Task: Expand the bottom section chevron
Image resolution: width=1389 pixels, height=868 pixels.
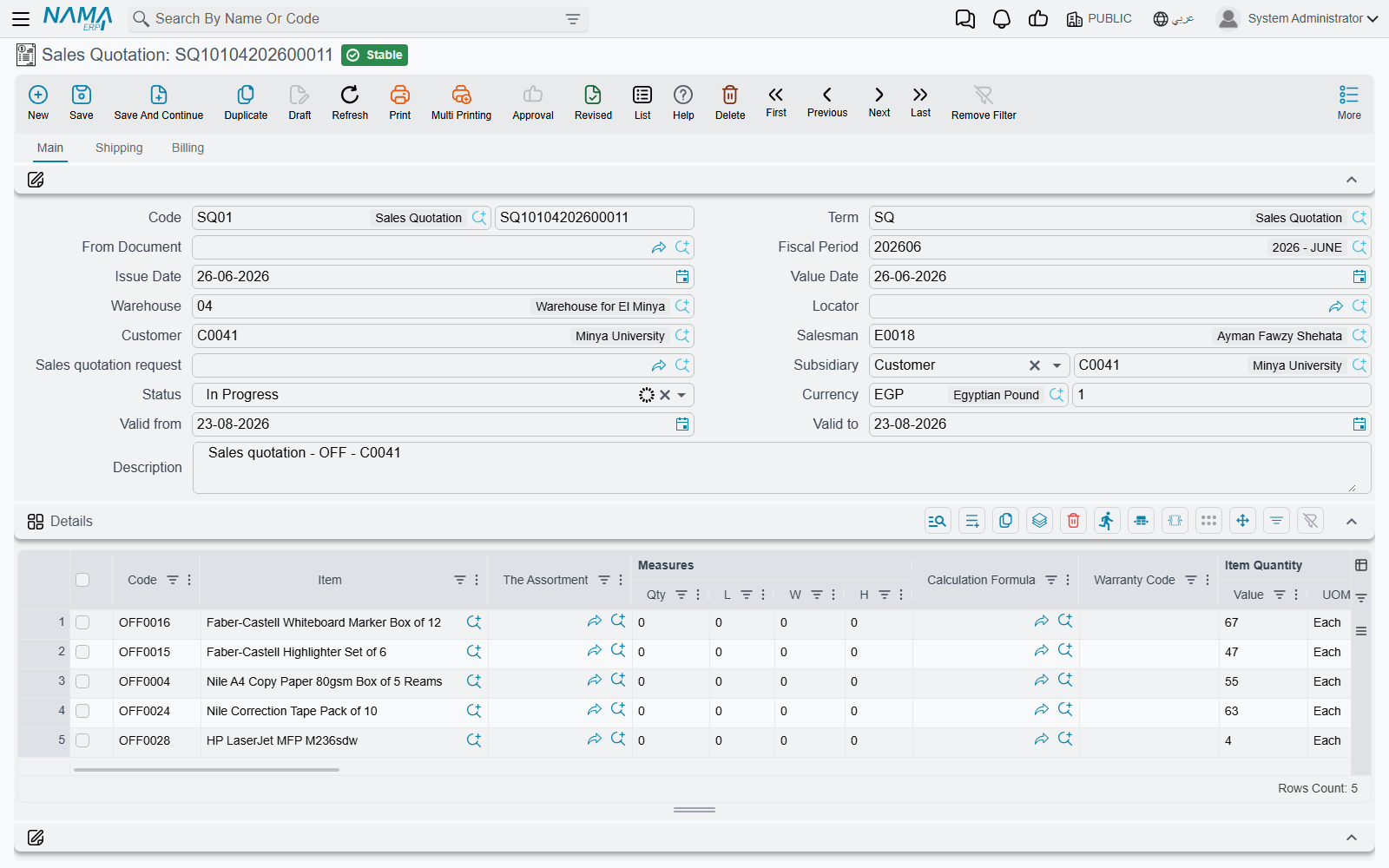Action: coord(1352,838)
